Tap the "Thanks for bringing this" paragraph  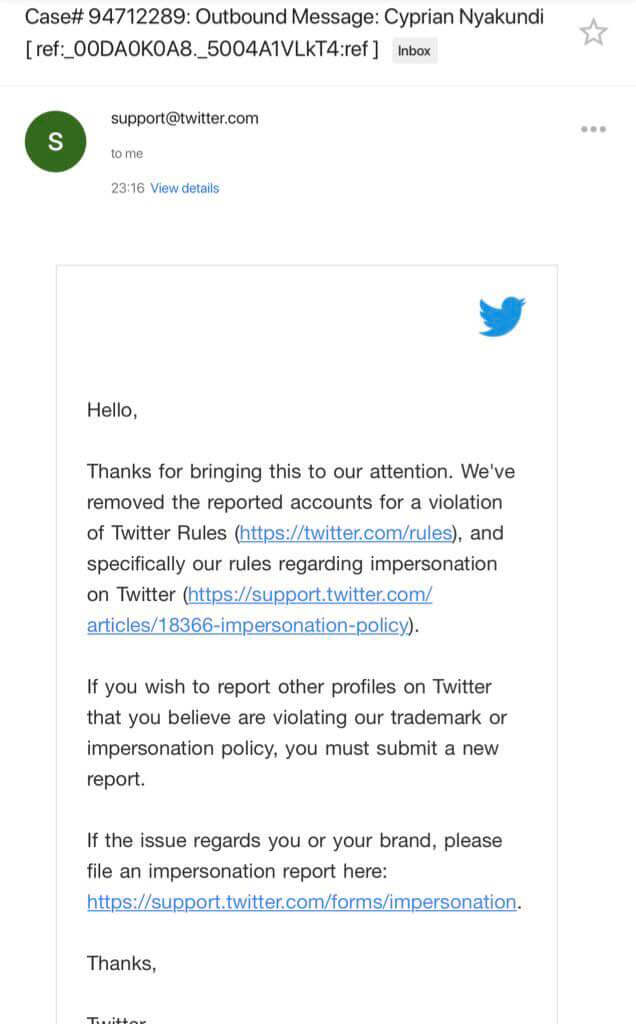click(x=301, y=548)
